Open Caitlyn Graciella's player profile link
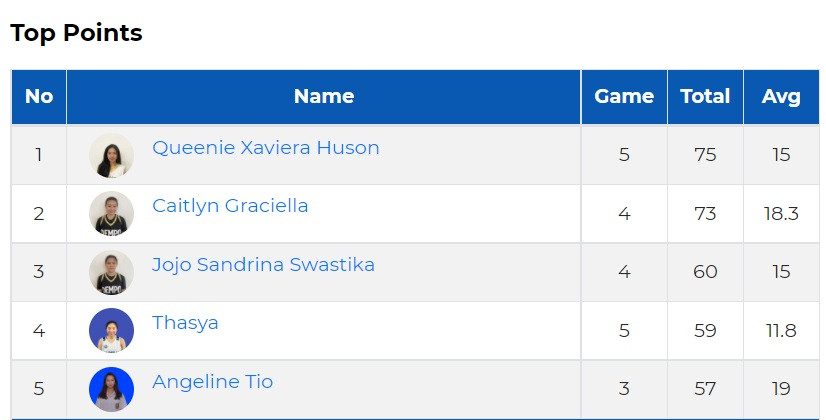826x420 pixels. coord(230,206)
